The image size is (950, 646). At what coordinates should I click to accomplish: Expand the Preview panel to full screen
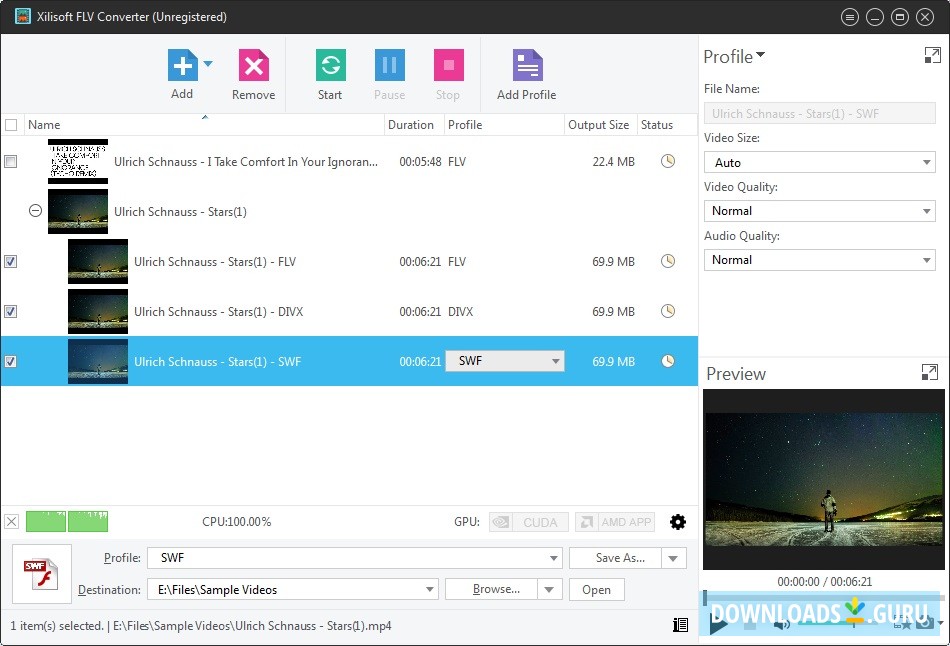click(x=929, y=372)
